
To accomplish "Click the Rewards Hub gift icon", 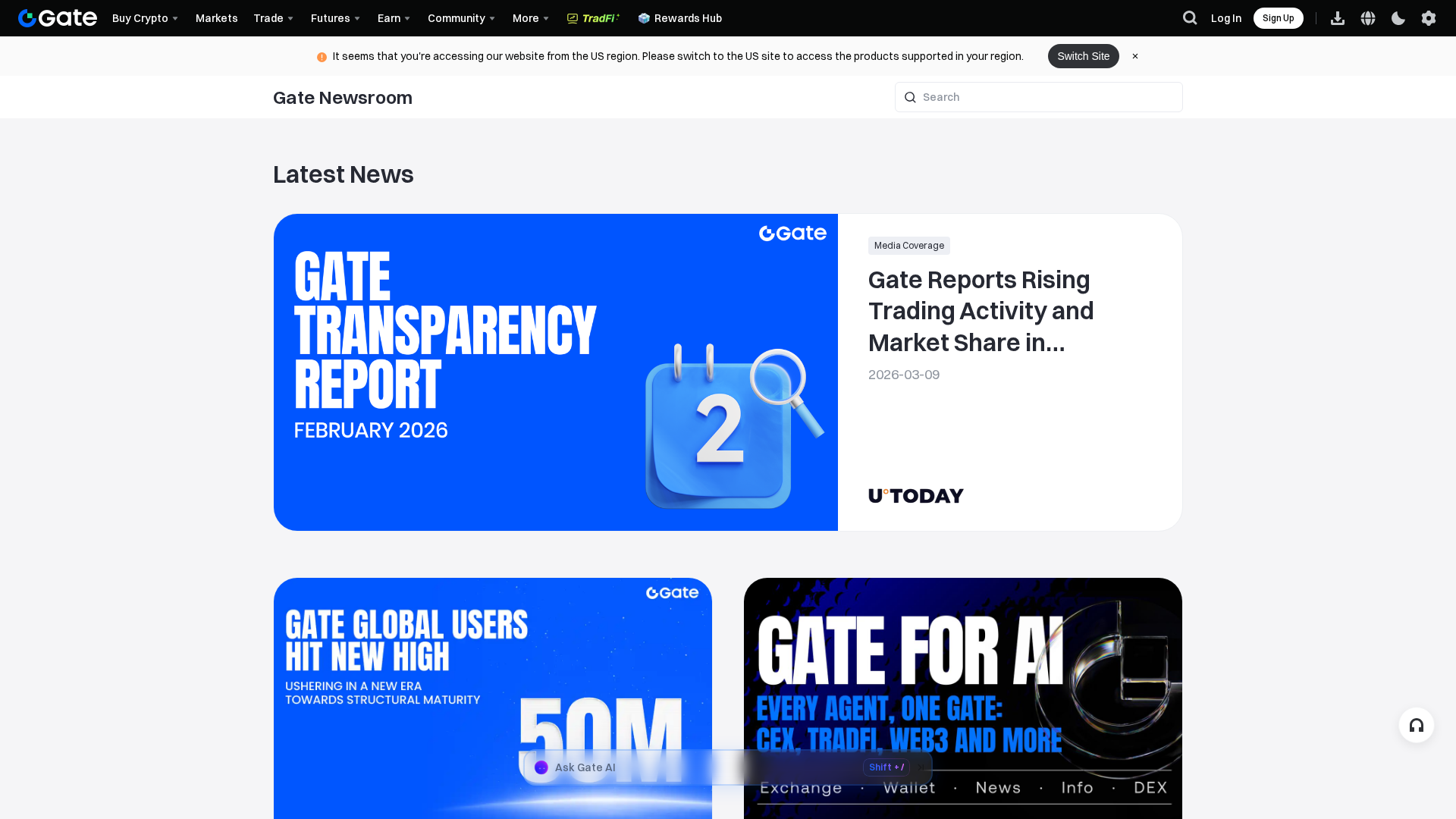I will (644, 18).
